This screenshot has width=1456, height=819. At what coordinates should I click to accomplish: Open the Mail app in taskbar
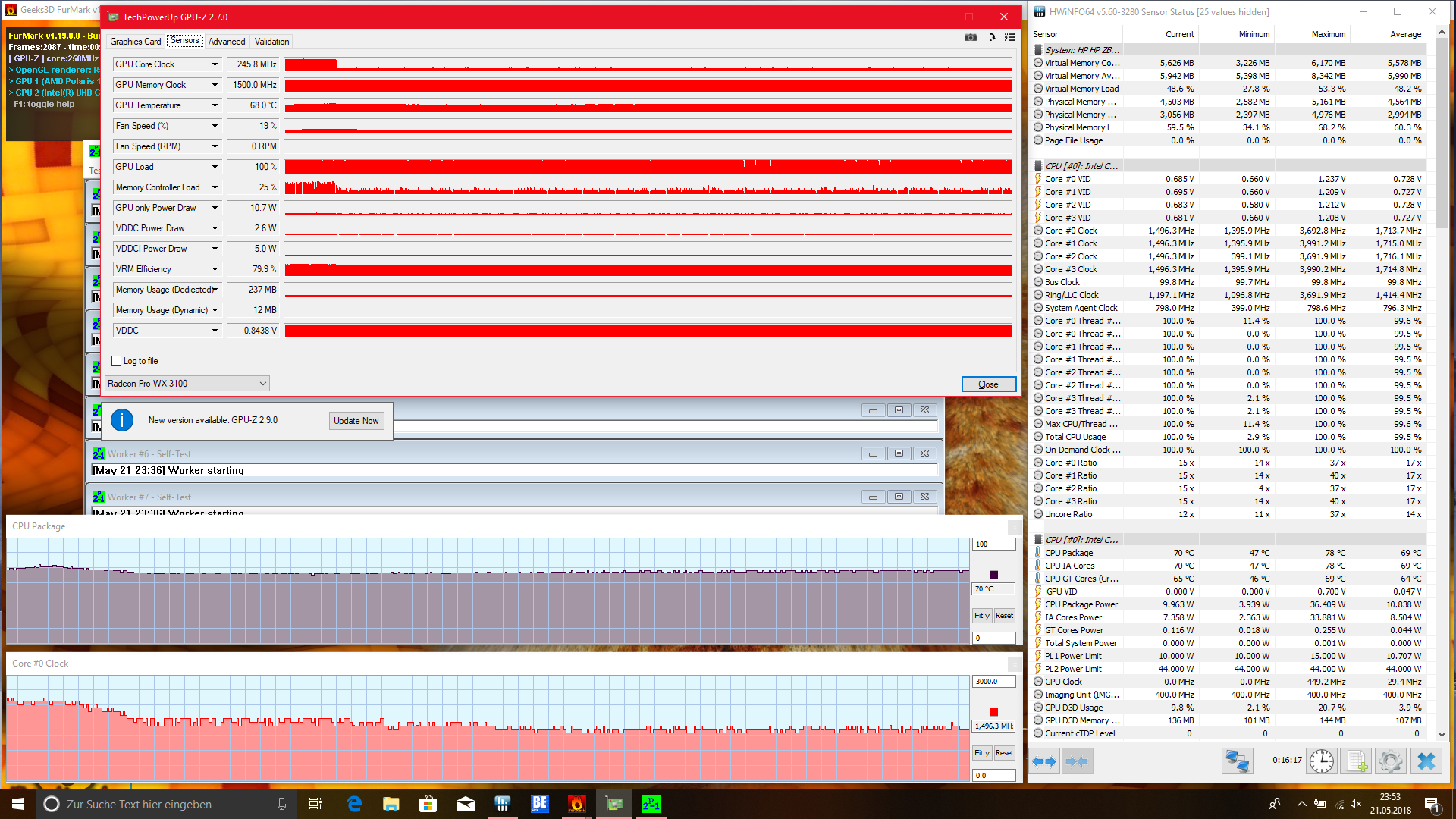pos(466,804)
